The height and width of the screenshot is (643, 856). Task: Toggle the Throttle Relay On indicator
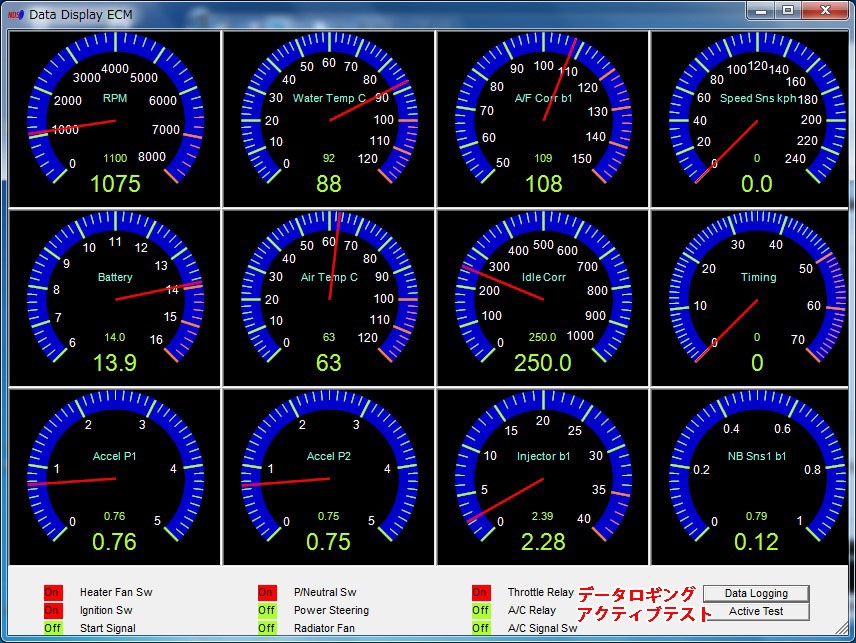[481, 593]
